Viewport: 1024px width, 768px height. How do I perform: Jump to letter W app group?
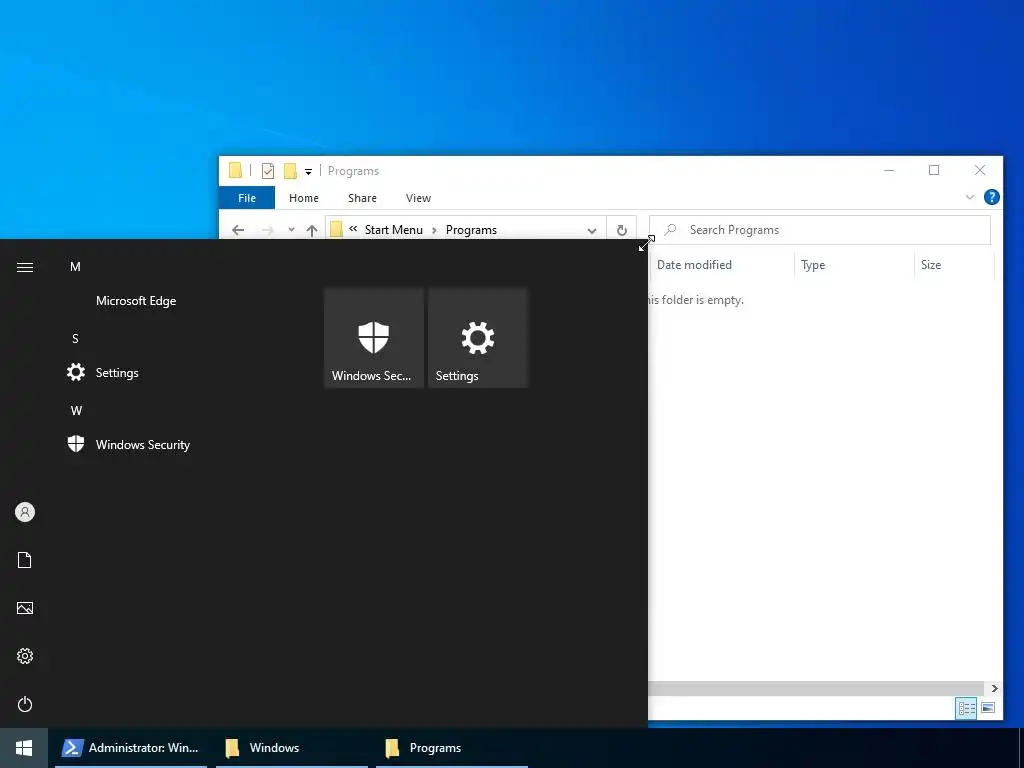[x=76, y=411]
